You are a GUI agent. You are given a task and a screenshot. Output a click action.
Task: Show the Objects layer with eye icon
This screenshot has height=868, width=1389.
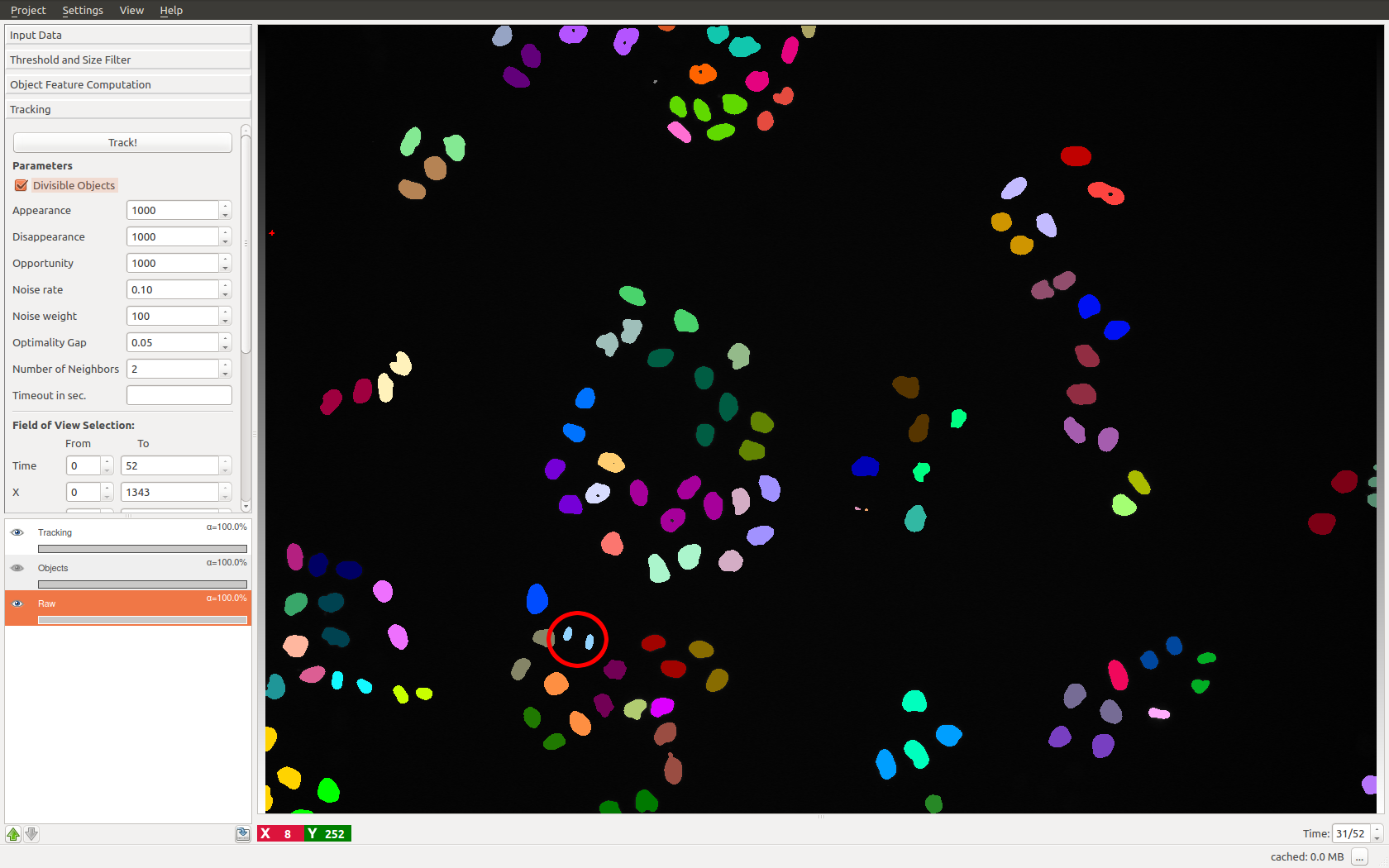(x=17, y=568)
